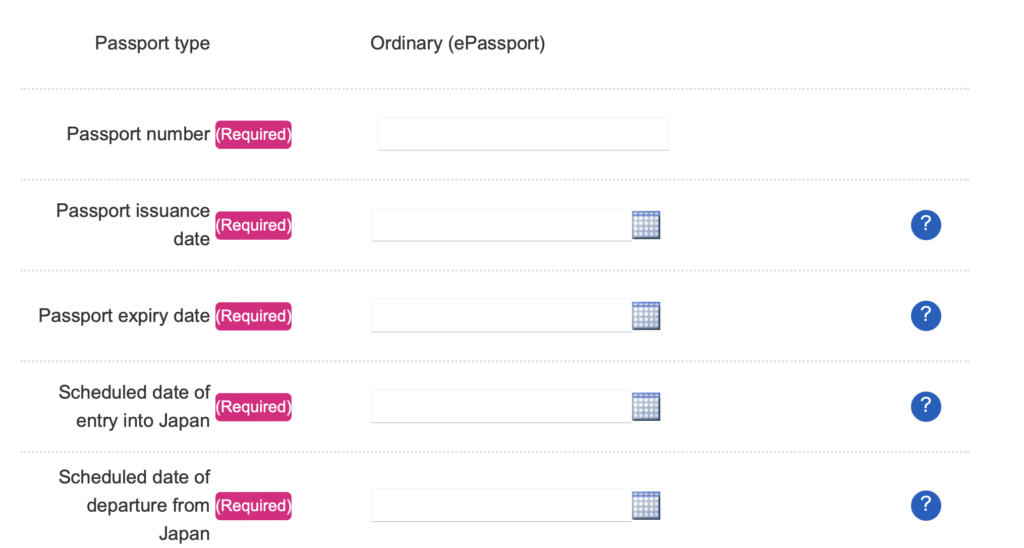Click the Scheduled date of entry label
Image resolution: width=1024 pixels, height=548 pixels.
134,406
